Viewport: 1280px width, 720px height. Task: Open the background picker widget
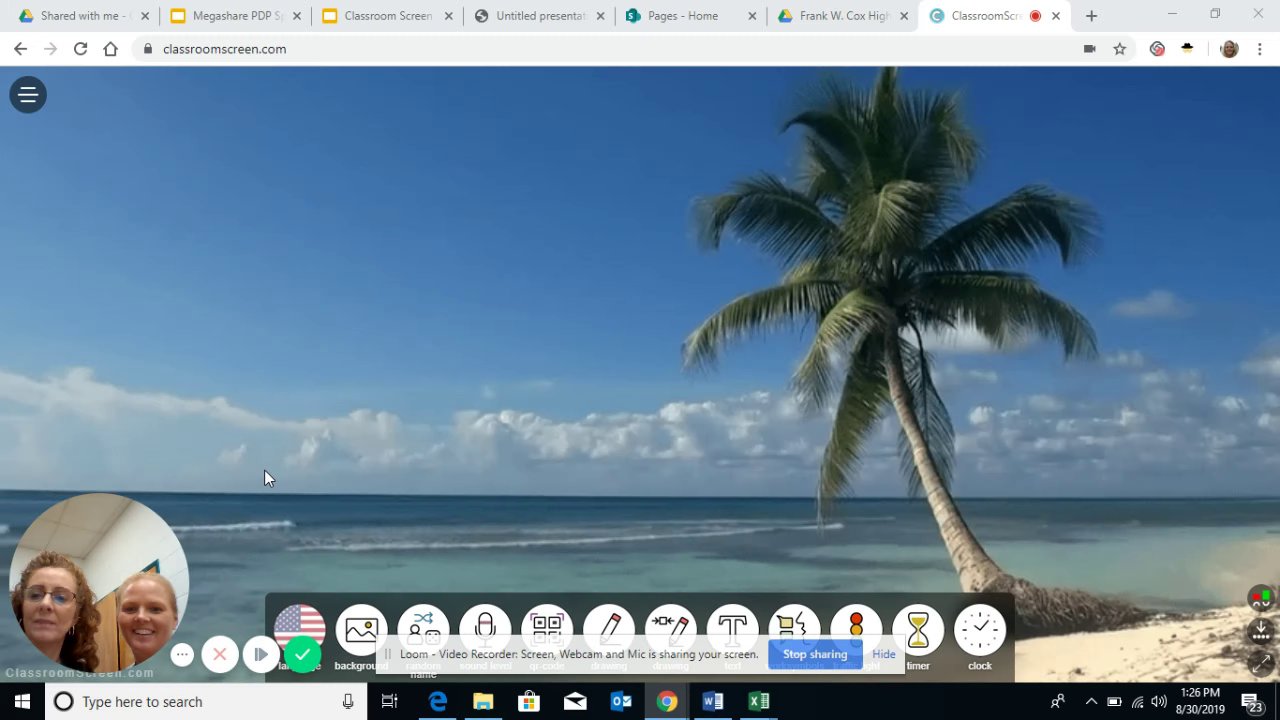(361, 630)
